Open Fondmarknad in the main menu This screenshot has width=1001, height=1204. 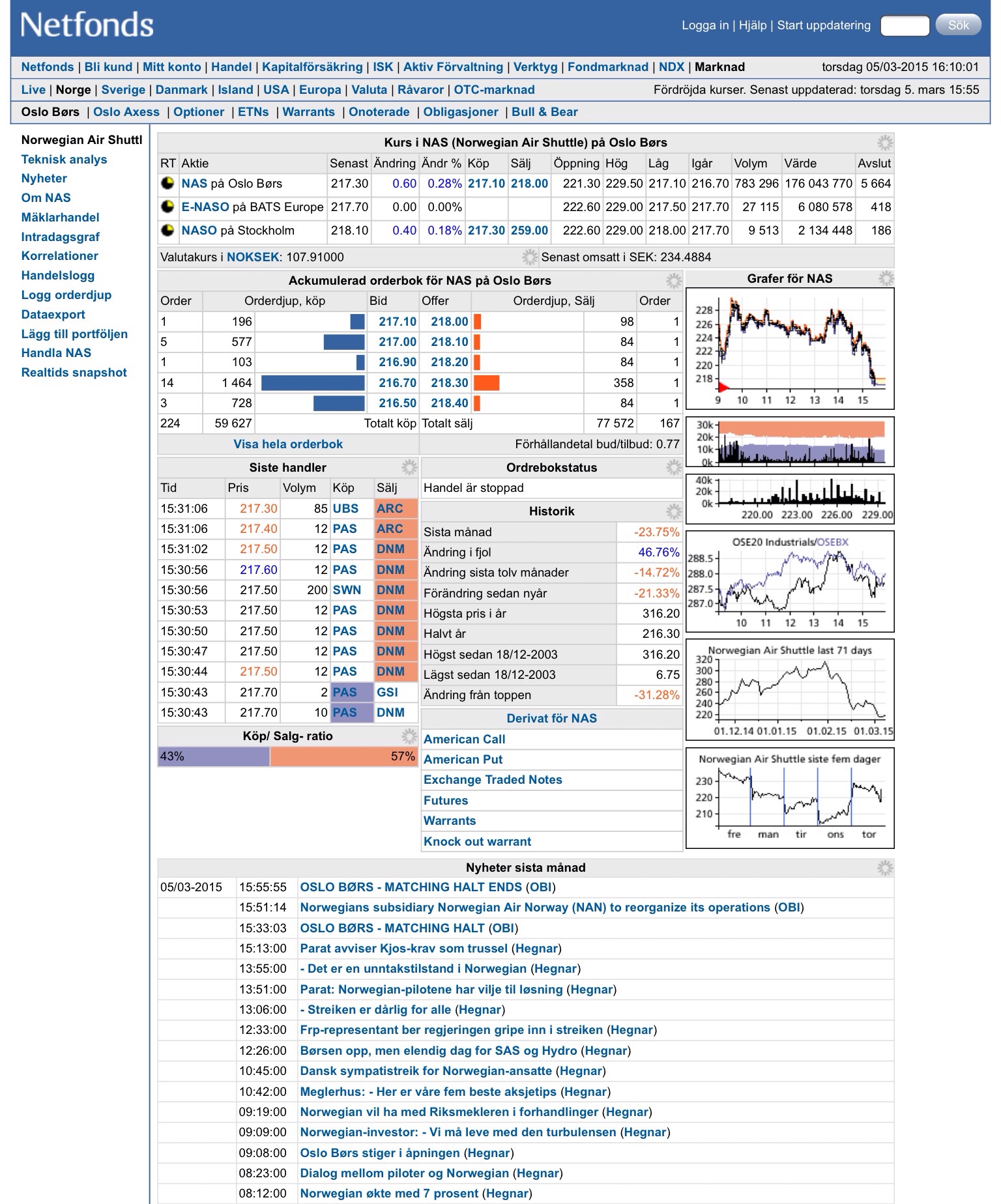tap(607, 67)
